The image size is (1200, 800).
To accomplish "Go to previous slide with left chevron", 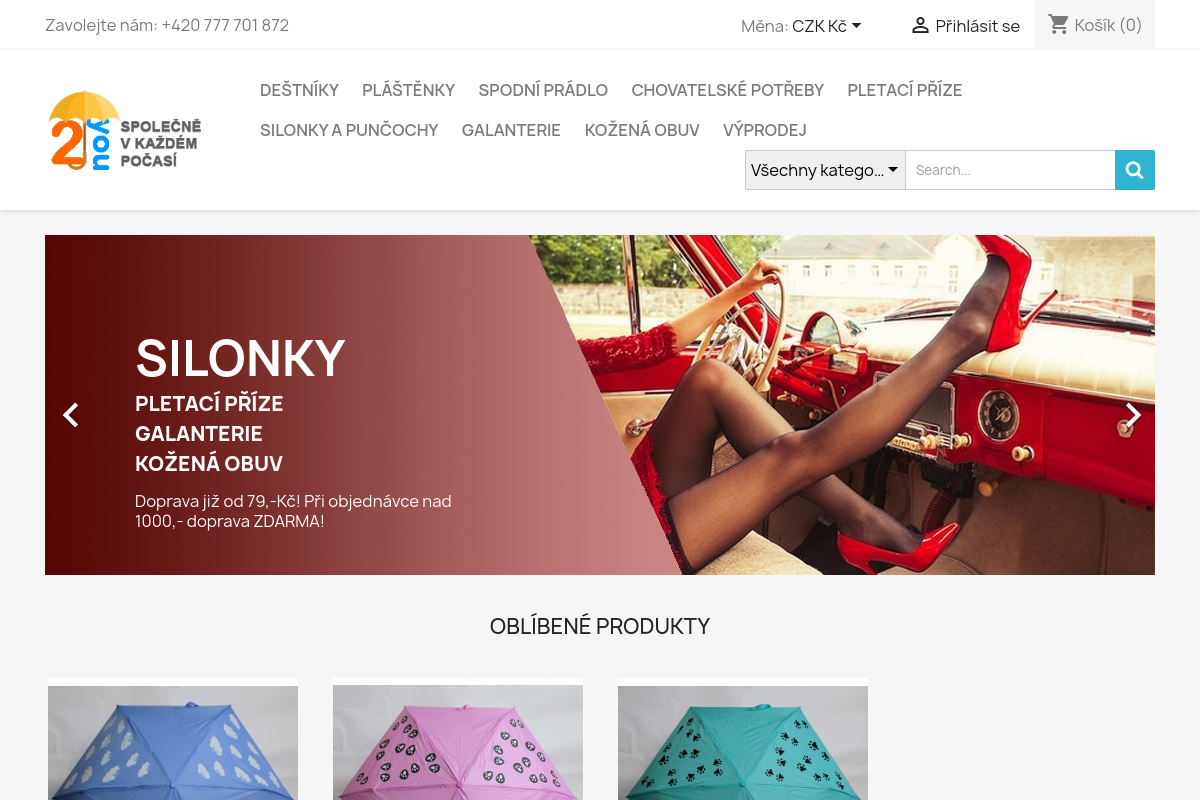I will [x=71, y=415].
